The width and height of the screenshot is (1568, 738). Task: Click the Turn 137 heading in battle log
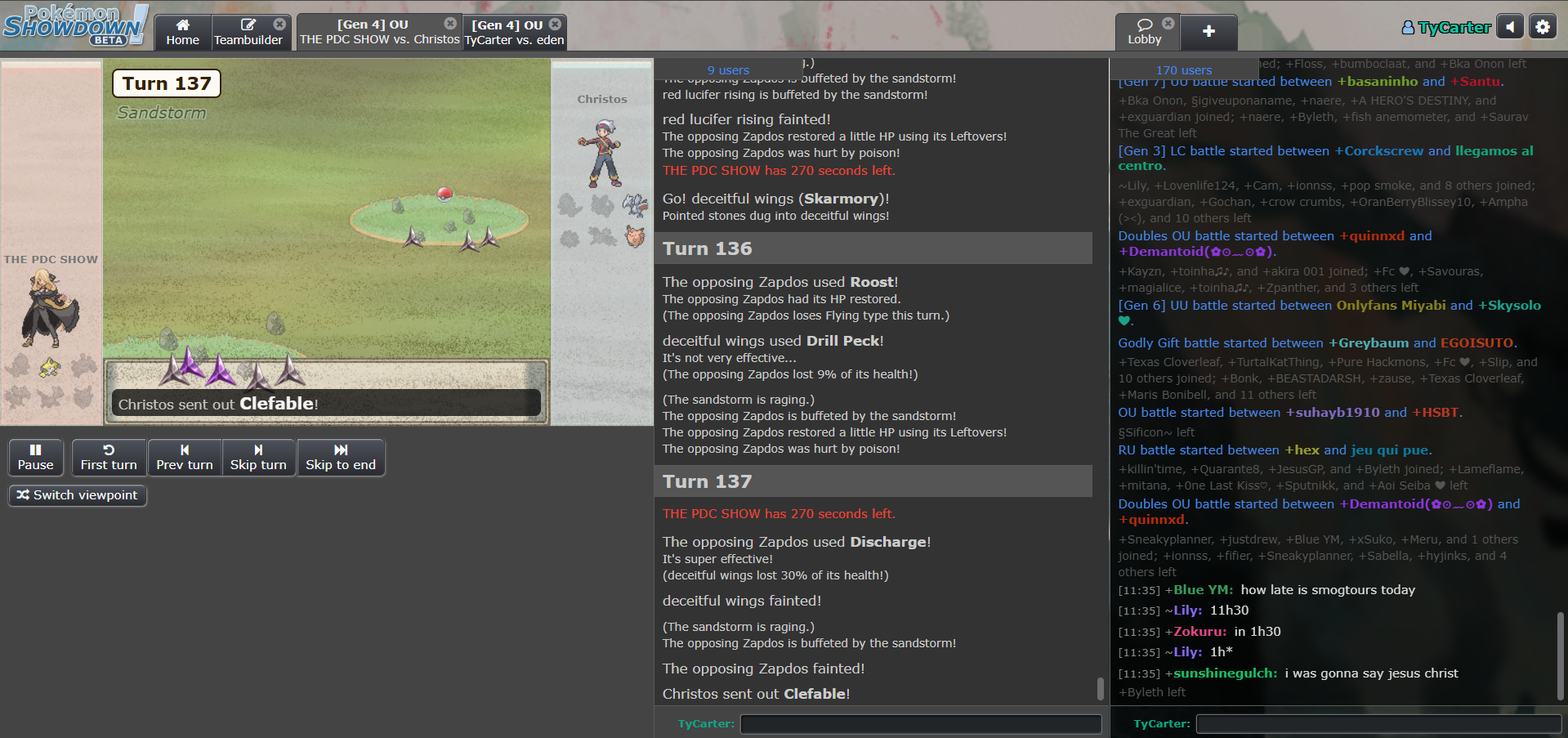tap(873, 481)
